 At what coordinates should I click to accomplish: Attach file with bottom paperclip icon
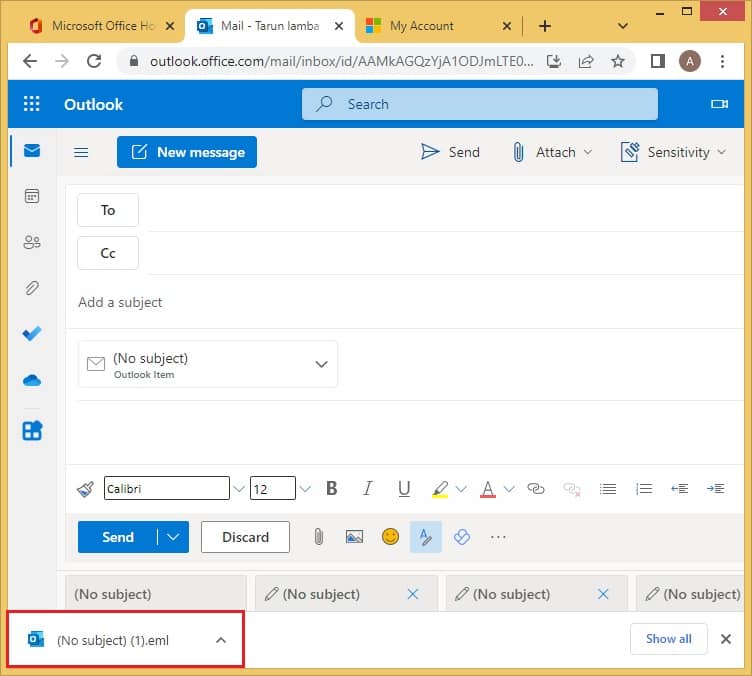(318, 537)
